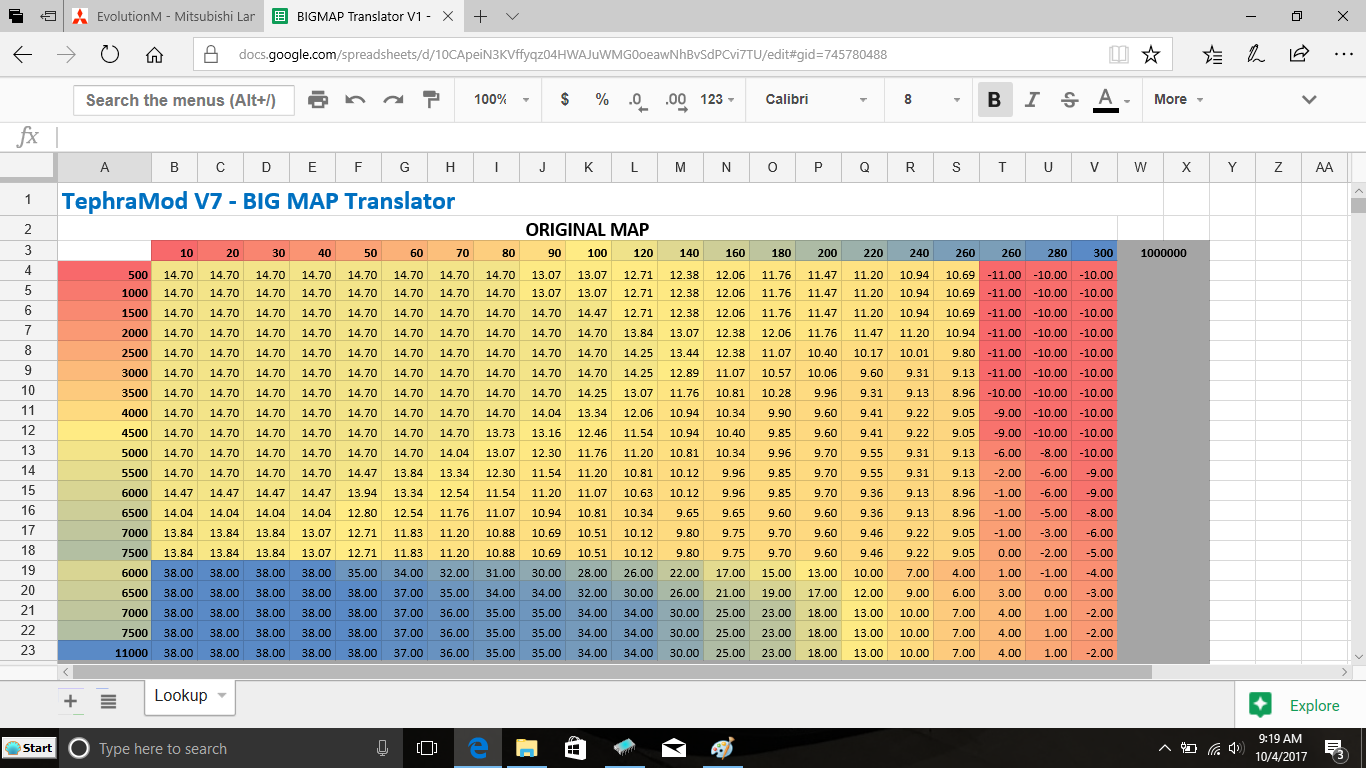The width and height of the screenshot is (1366, 768).
Task: Open the Calibri font dropdown
Action: (815, 99)
